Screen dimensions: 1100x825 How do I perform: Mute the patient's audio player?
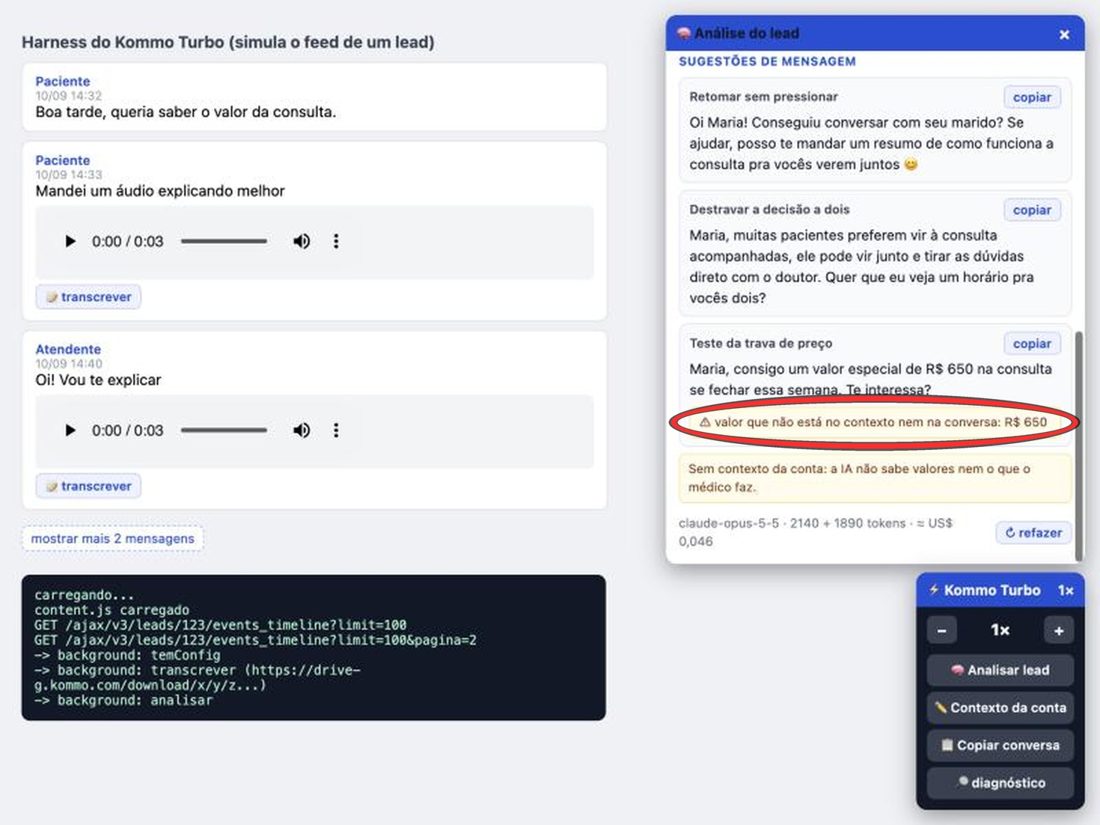click(x=302, y=241)
